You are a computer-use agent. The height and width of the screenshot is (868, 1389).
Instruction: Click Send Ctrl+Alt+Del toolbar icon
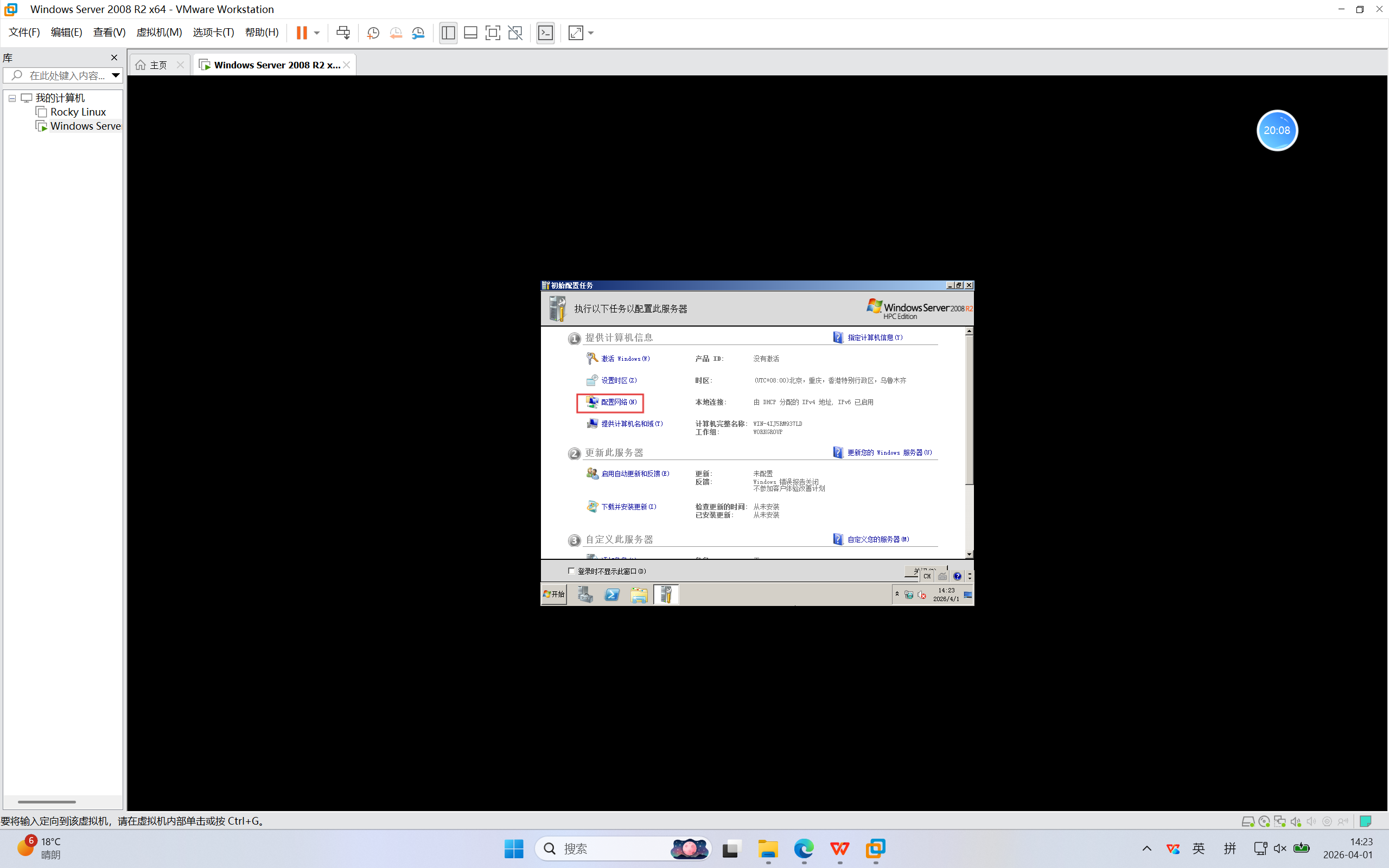343,33
